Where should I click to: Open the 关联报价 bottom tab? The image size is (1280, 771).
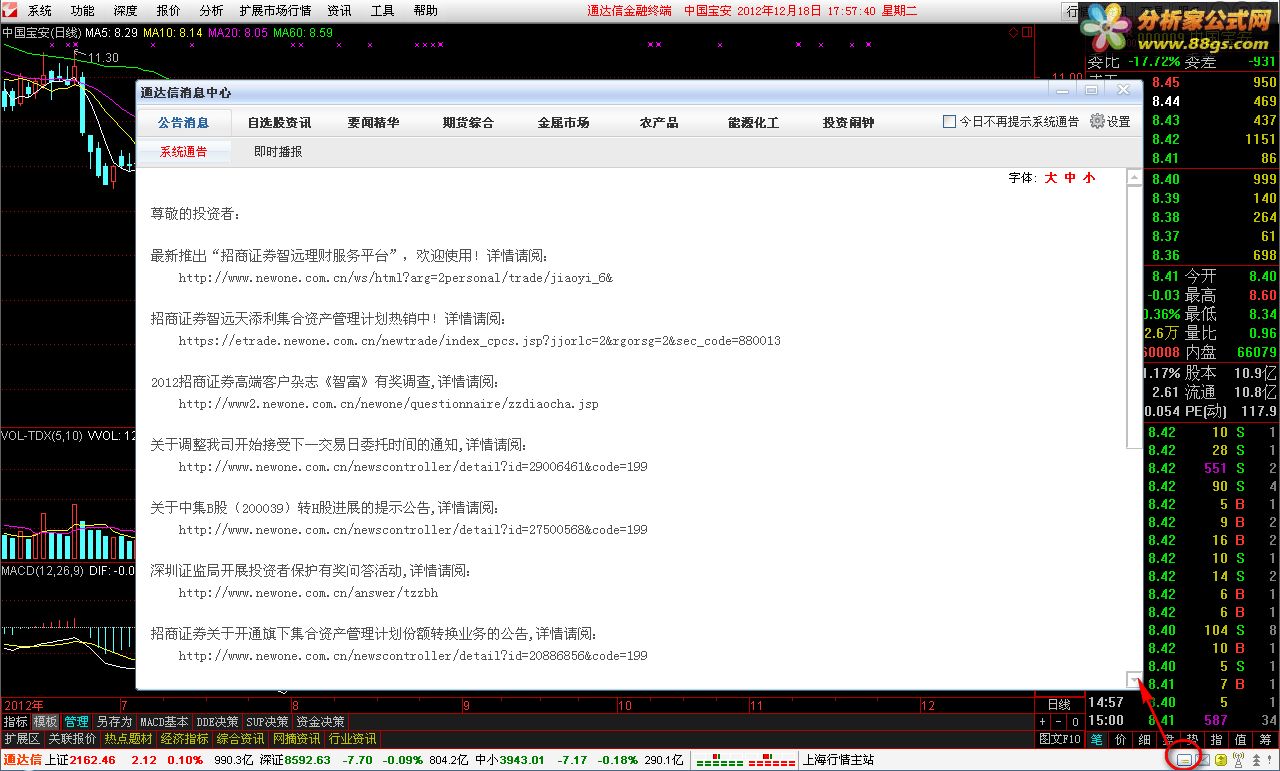72,739
